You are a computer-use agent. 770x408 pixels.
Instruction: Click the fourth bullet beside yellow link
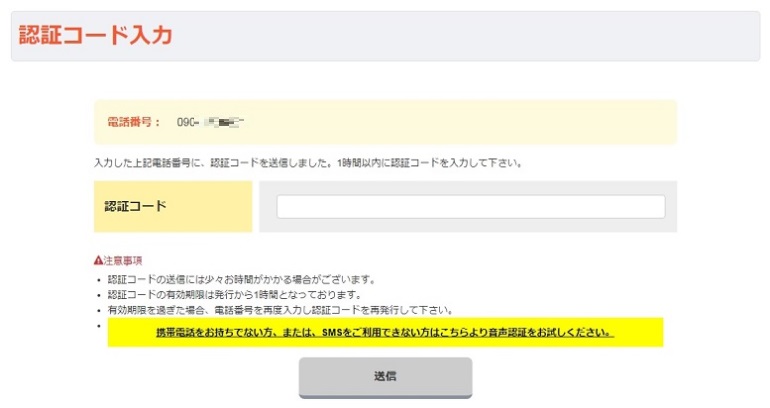[98, 325]
